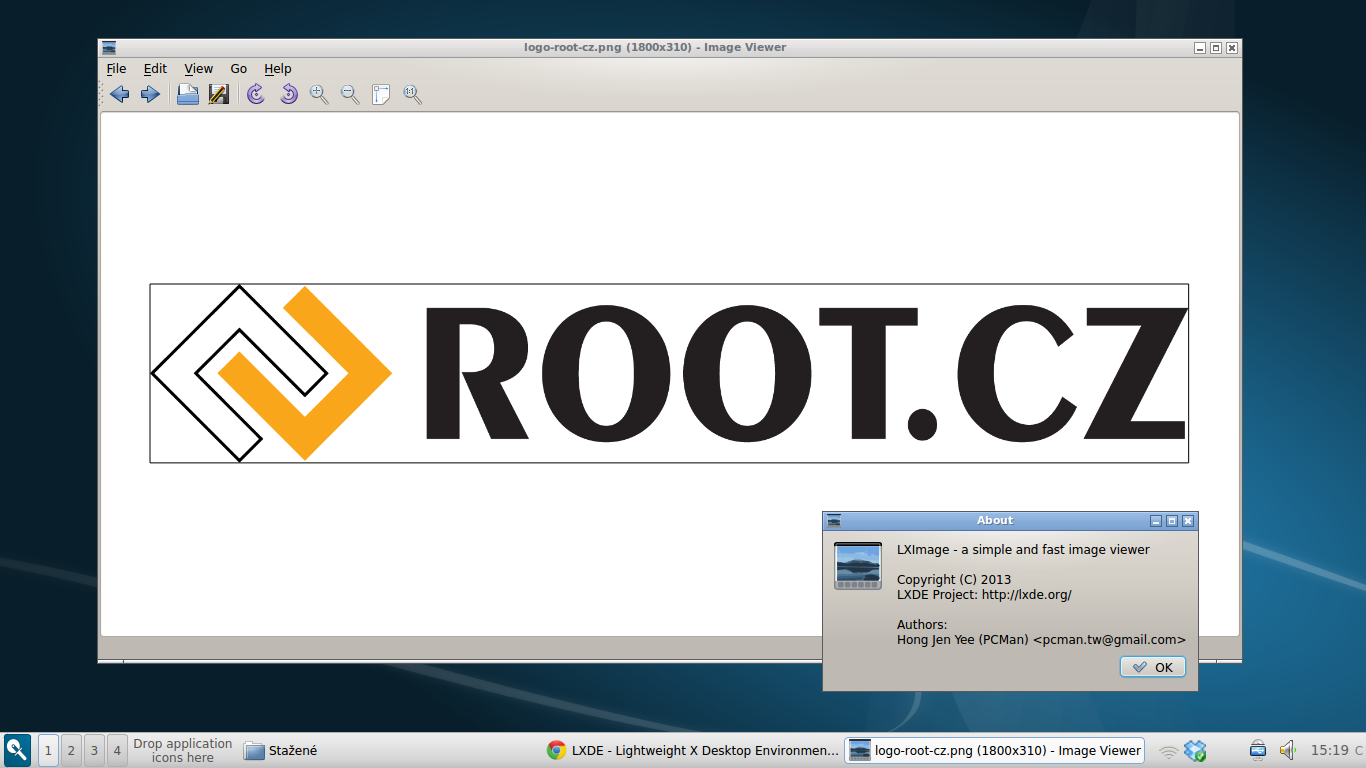Viewport: 1366px width, 768px height.
Task: Rotate the image clockwise
Action: pyautogui.click(x=255, y=93)
